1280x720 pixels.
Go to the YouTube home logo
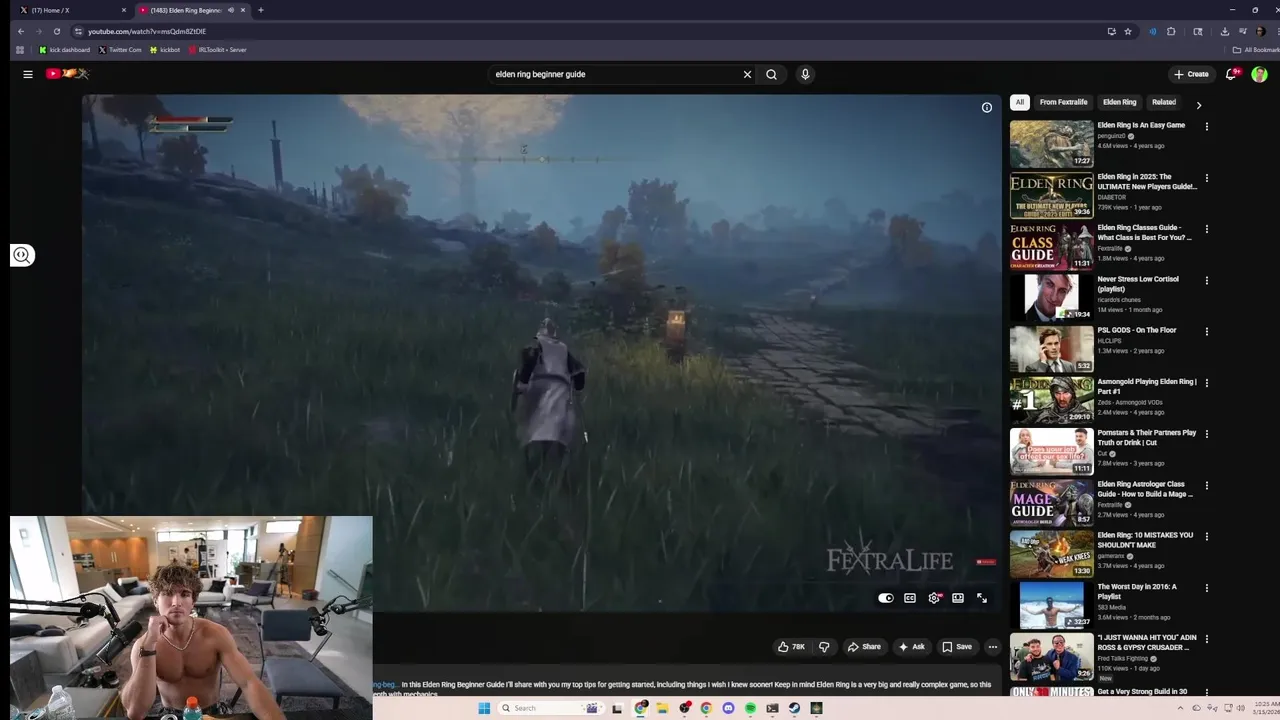pos(67,74)
